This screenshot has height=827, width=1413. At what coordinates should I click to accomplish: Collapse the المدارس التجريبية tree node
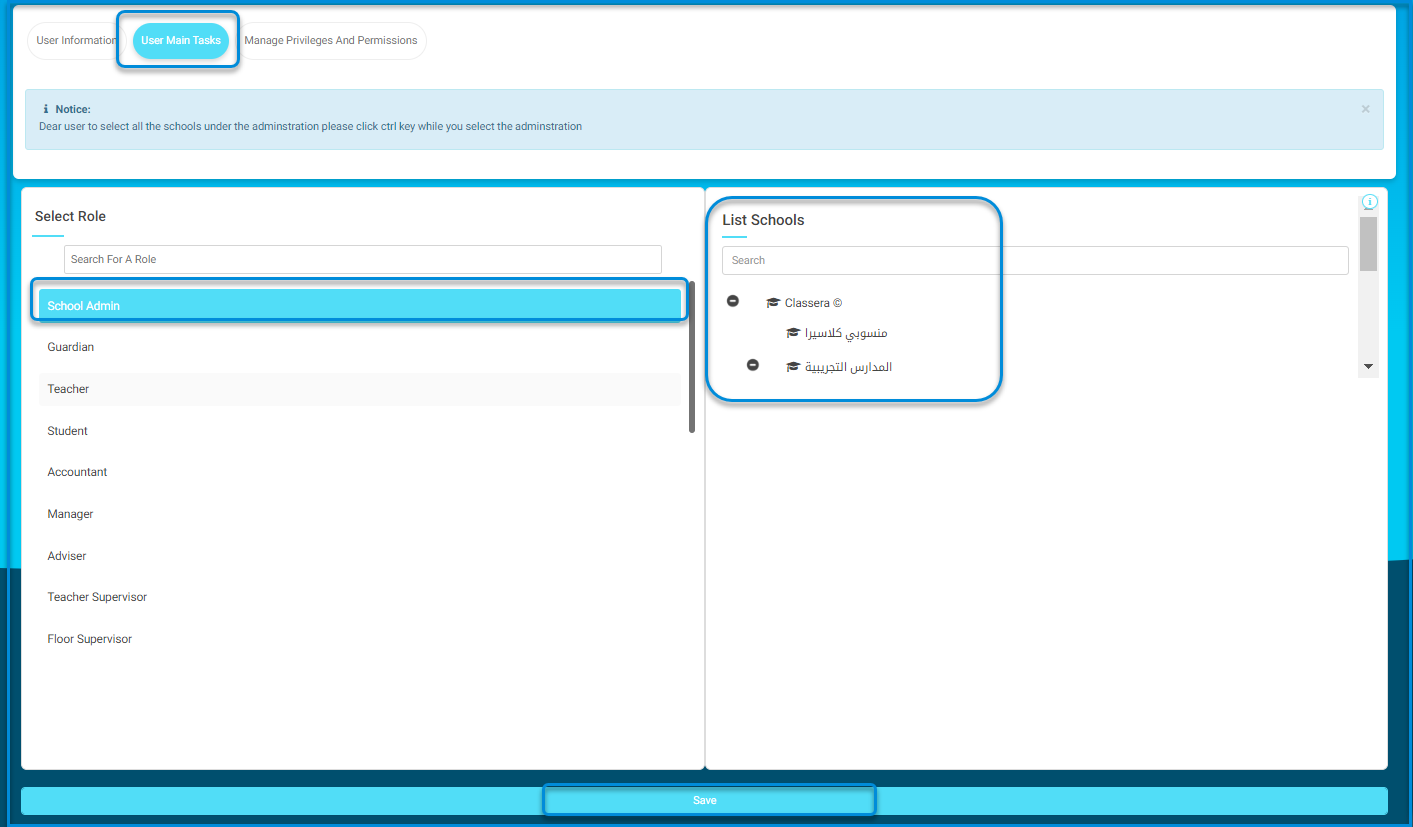[x=753, y=365]
